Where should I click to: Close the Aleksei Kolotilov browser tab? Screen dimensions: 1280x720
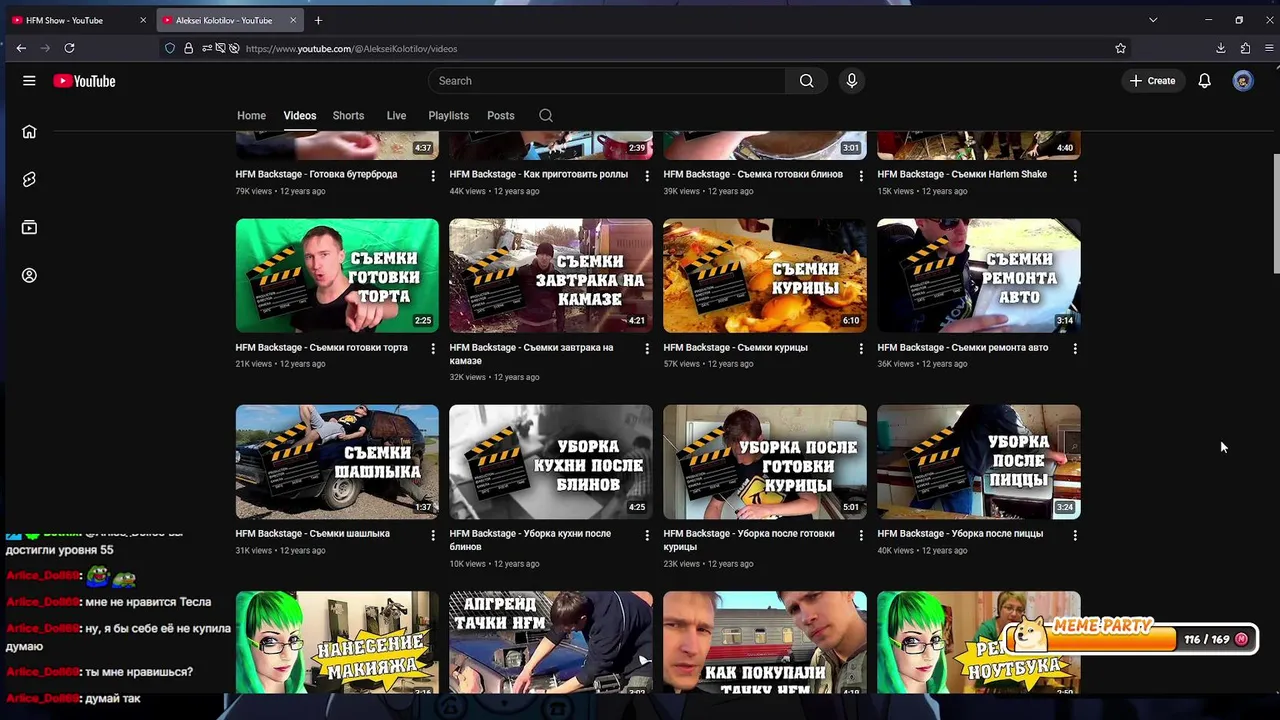tap(293, 20)
